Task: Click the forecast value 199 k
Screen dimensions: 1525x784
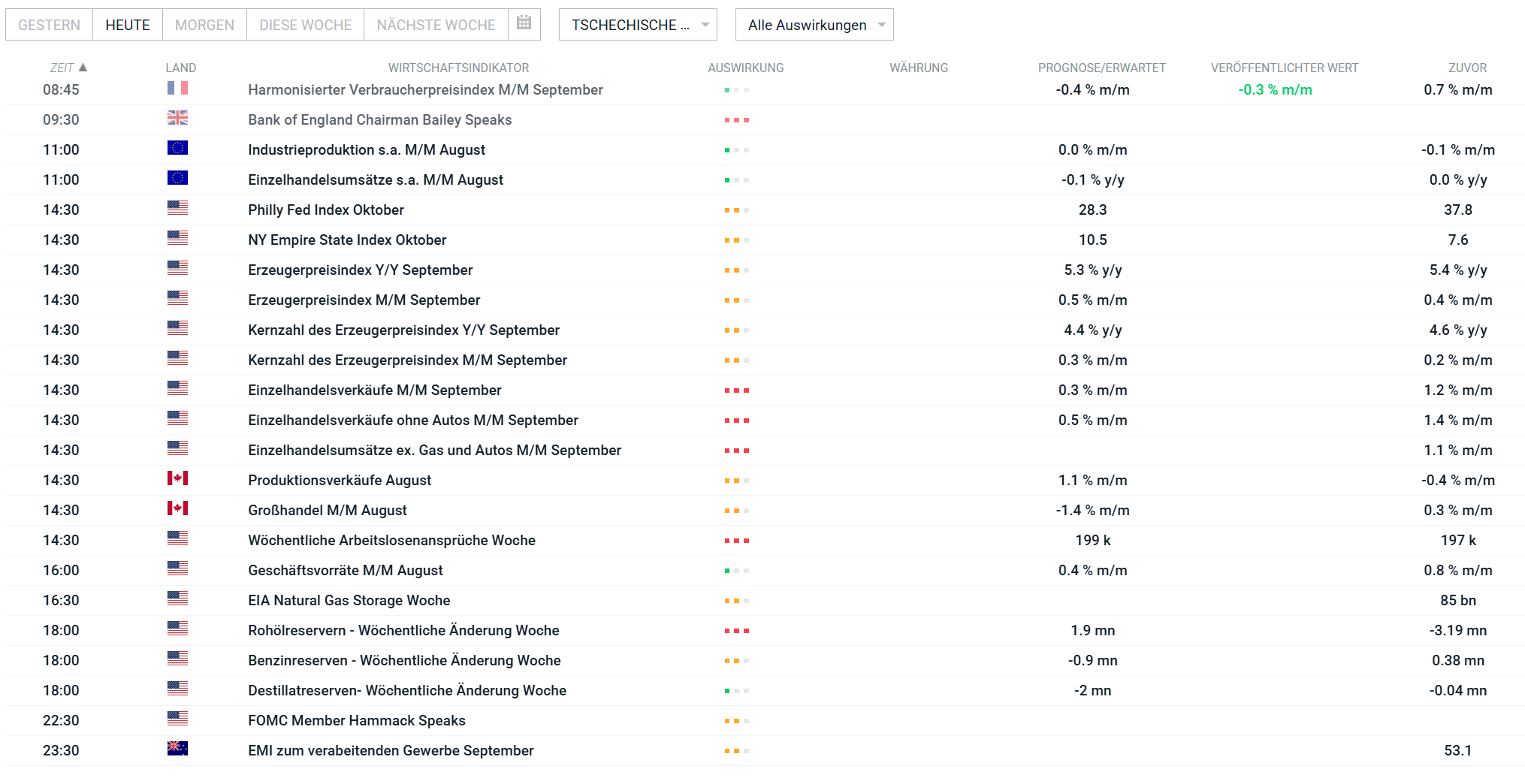Action: tap(1093, 541)
